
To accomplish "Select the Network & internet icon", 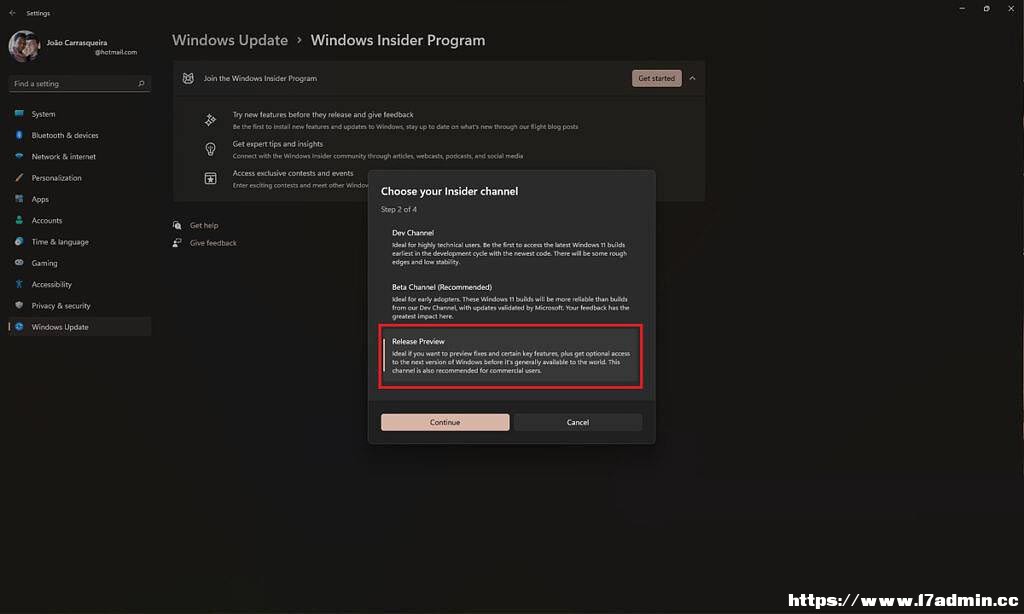I will point(19,157).
